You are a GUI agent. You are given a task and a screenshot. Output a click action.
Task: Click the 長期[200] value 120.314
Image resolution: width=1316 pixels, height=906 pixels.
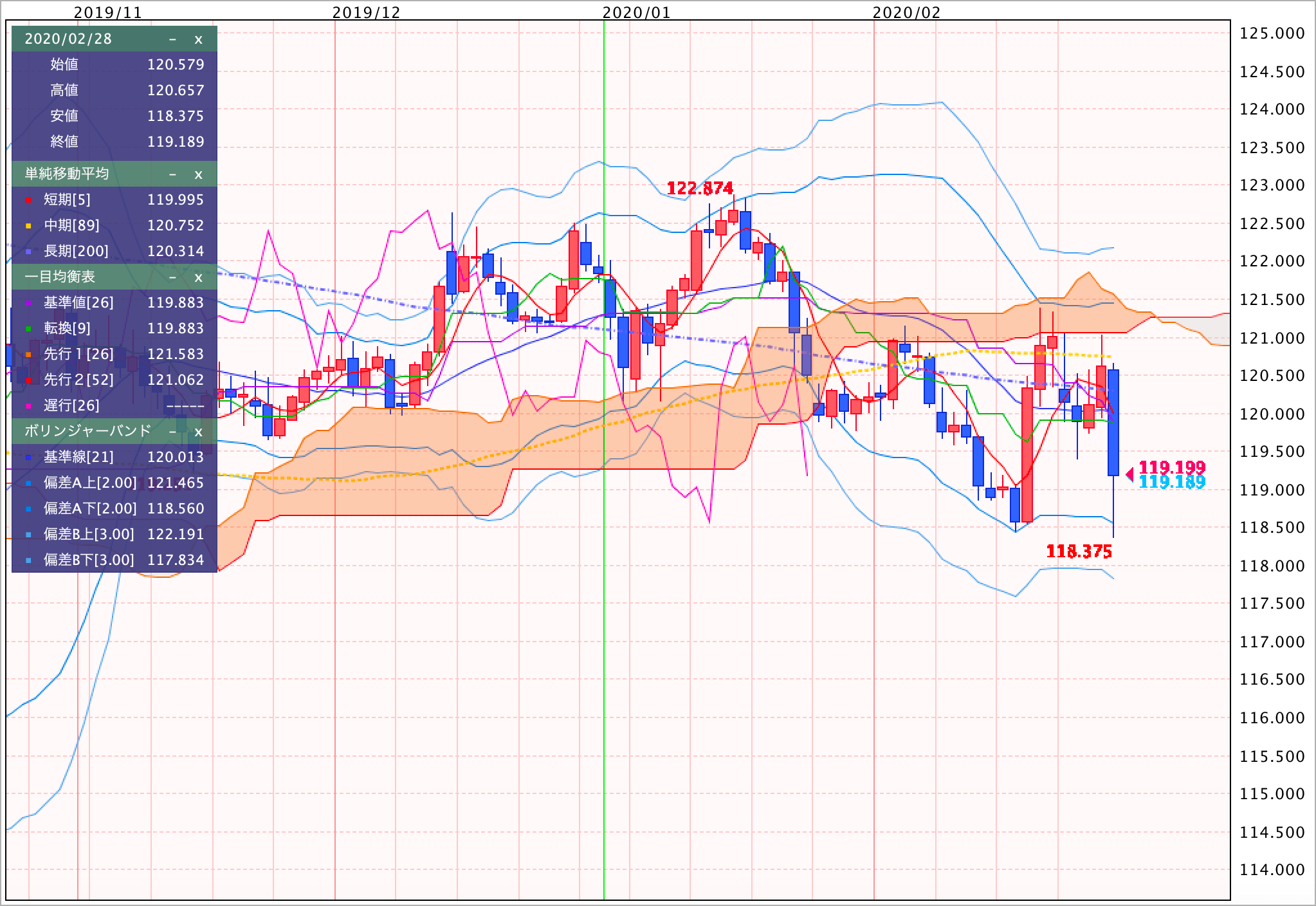(x=176, y=252)
